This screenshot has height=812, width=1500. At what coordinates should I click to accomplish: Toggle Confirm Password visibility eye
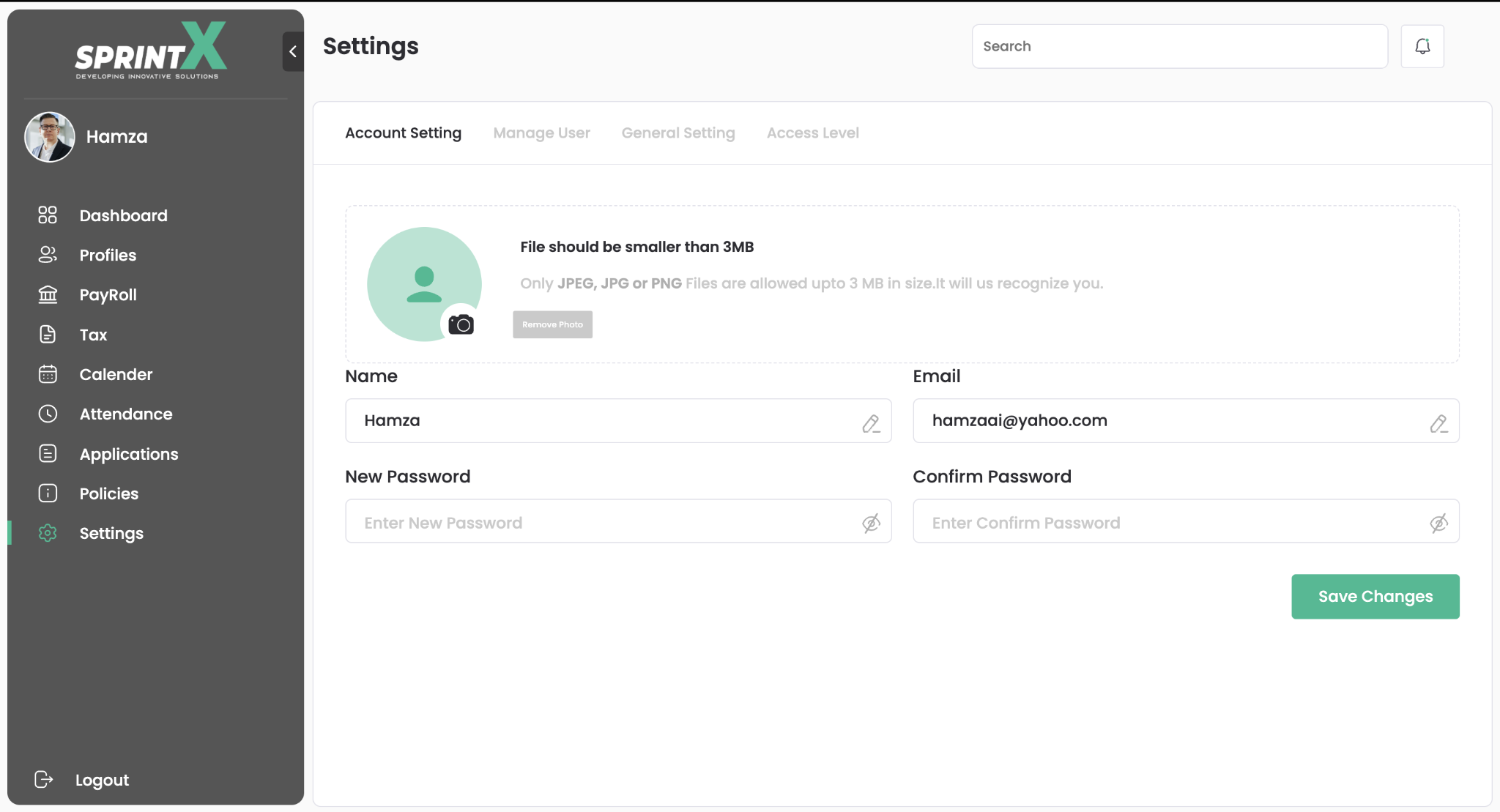pyautogui.click(x=1438, y=523)
